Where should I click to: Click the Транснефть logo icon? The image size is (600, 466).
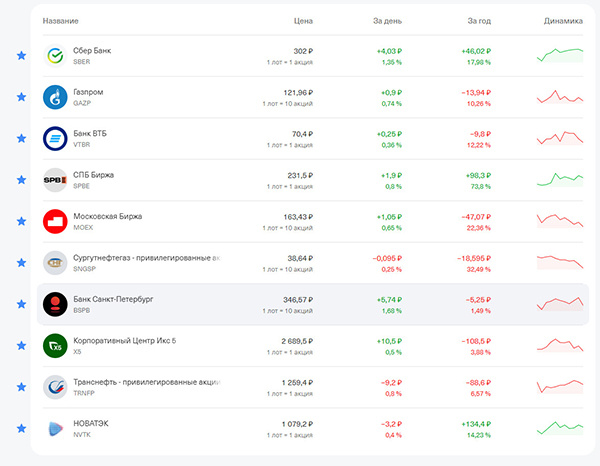pos(55,387)
